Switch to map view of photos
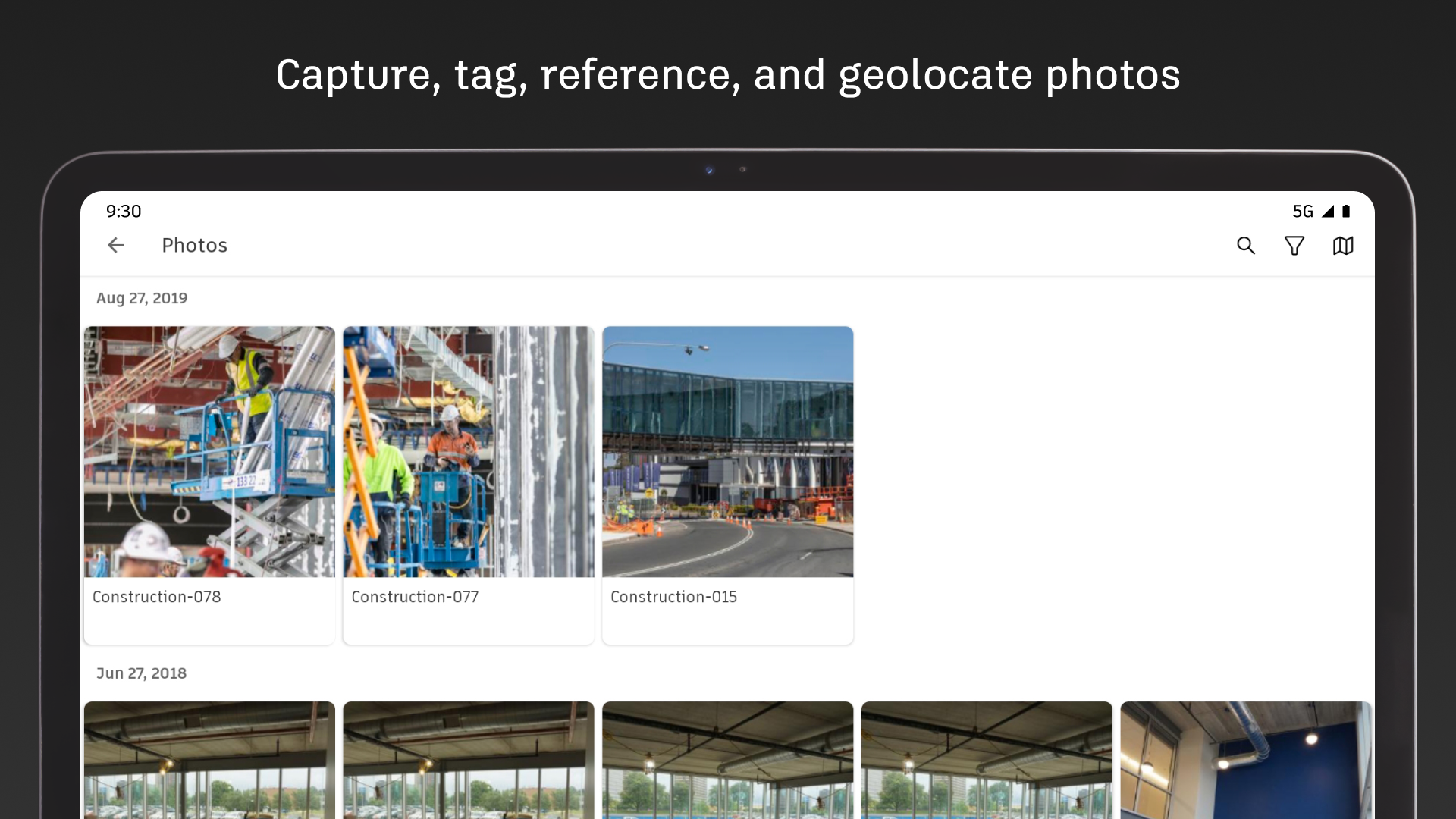The height and width of the screenshot is (819, 1456). (x=1343, y=245)
